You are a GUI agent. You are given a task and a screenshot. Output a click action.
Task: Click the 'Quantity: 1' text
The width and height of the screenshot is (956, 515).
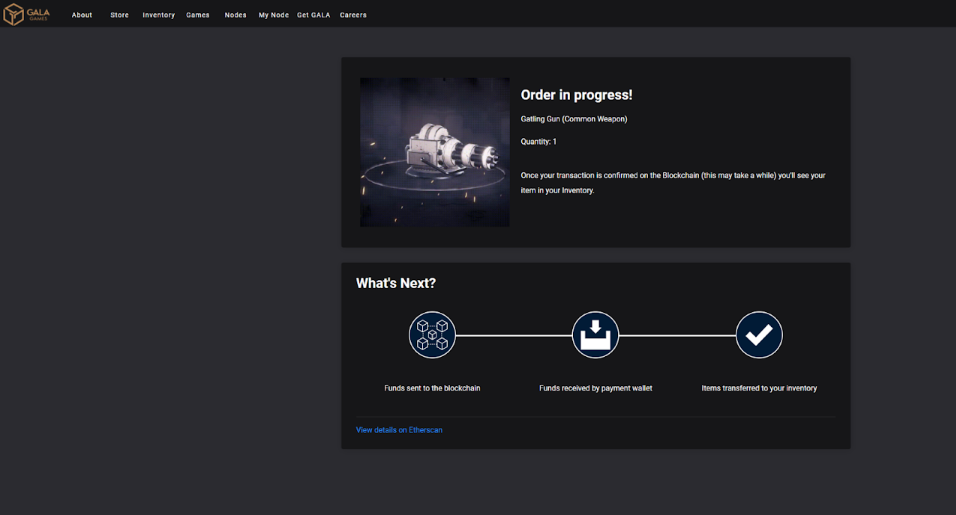coord(538,141)
